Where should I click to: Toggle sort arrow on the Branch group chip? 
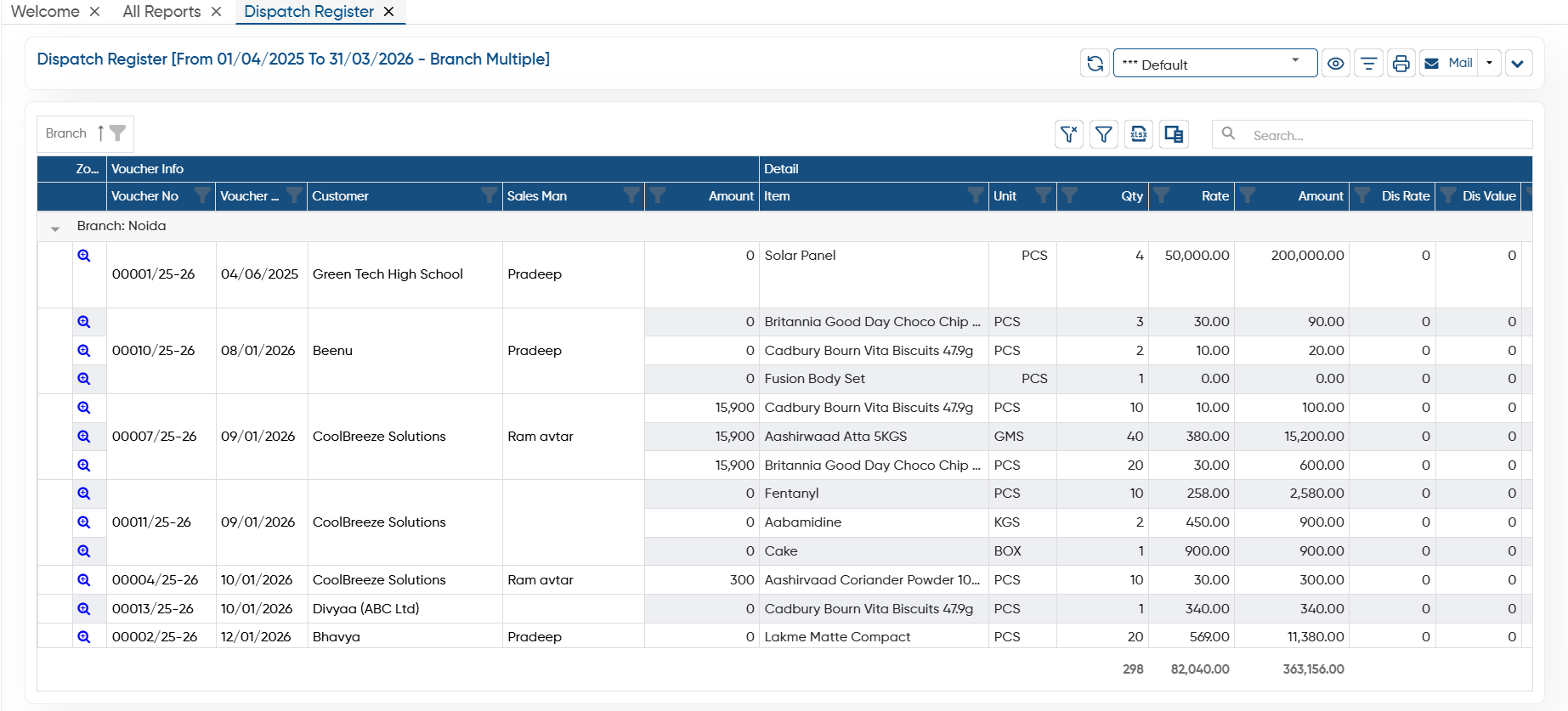tap(100, 133)
